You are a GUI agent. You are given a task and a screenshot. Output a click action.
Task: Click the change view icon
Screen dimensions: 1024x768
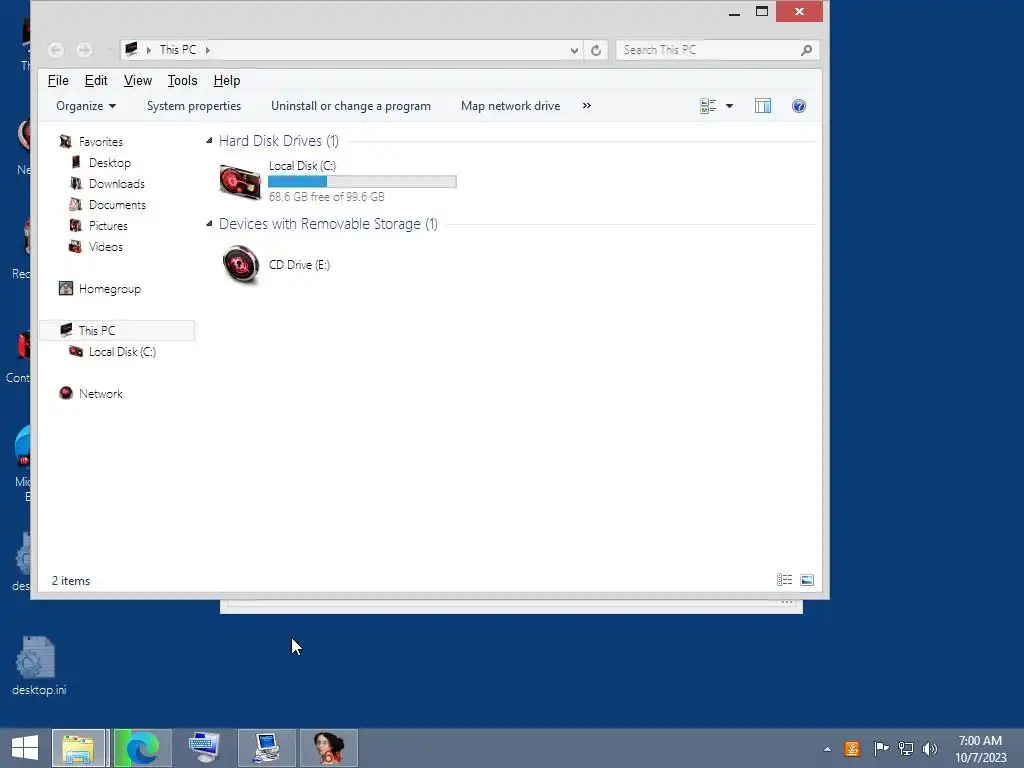(708, 106)
